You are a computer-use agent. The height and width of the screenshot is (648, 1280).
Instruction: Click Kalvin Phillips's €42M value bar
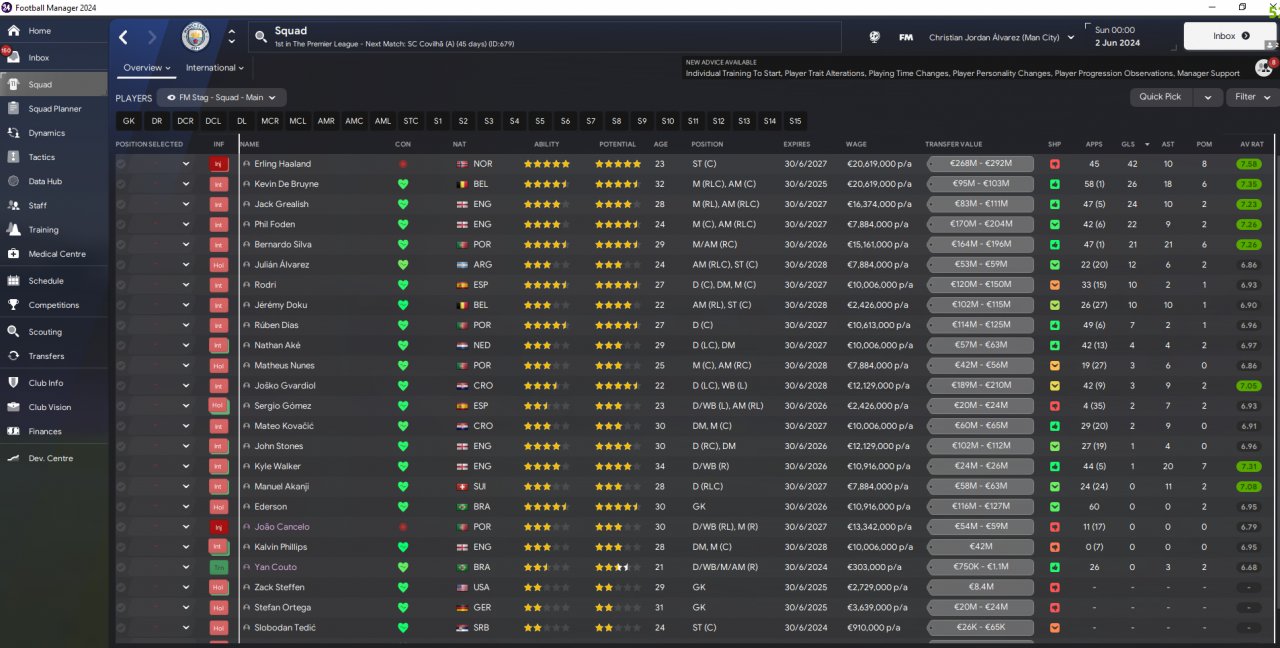point(980,547)
